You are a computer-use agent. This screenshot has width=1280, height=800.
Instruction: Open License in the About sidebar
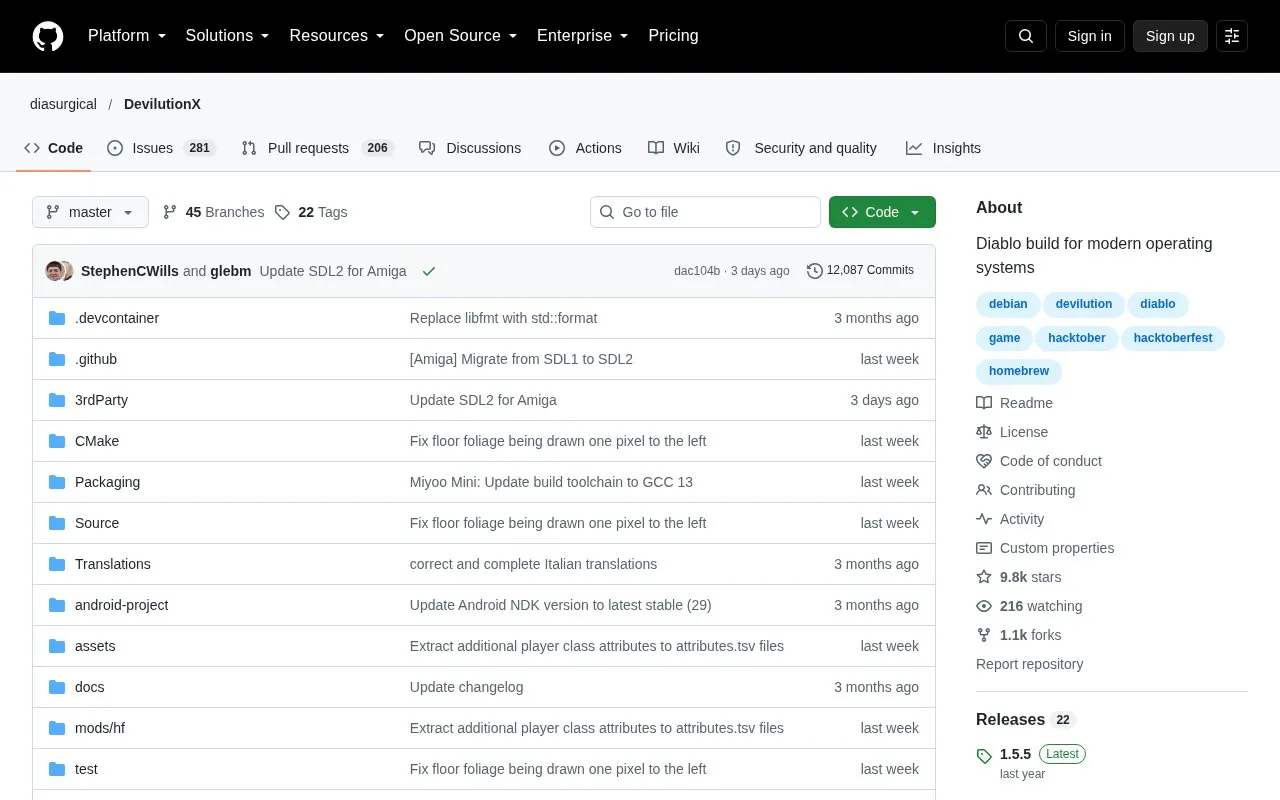pos(1012,432)
